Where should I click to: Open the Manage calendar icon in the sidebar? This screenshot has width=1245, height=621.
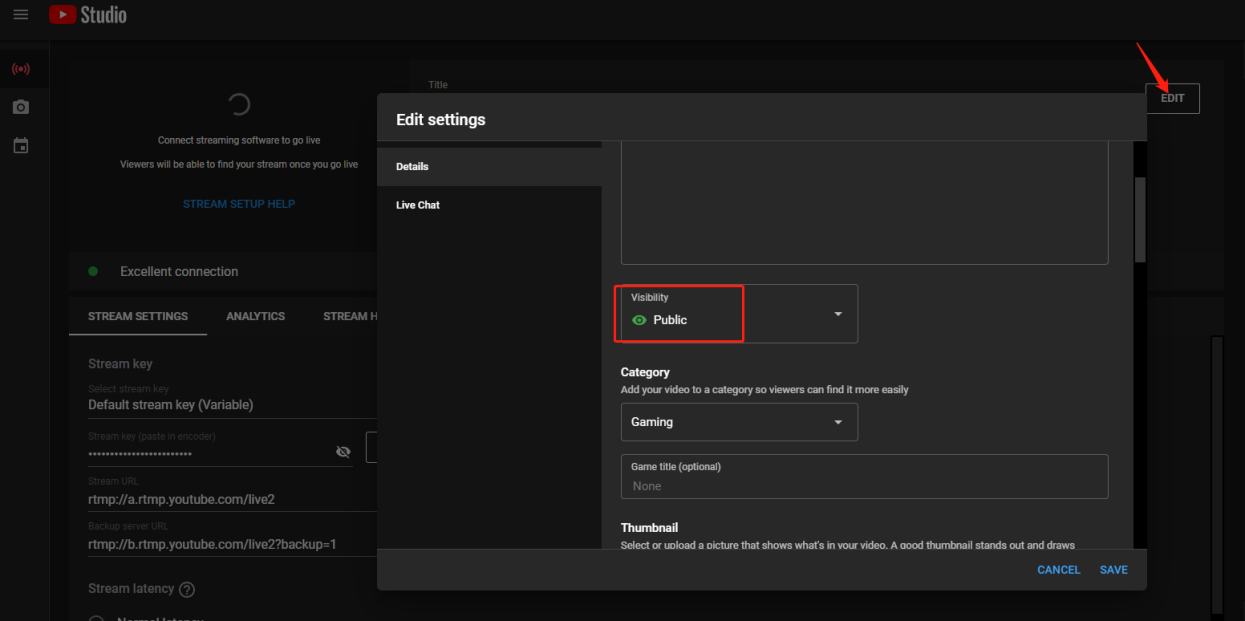21,146
